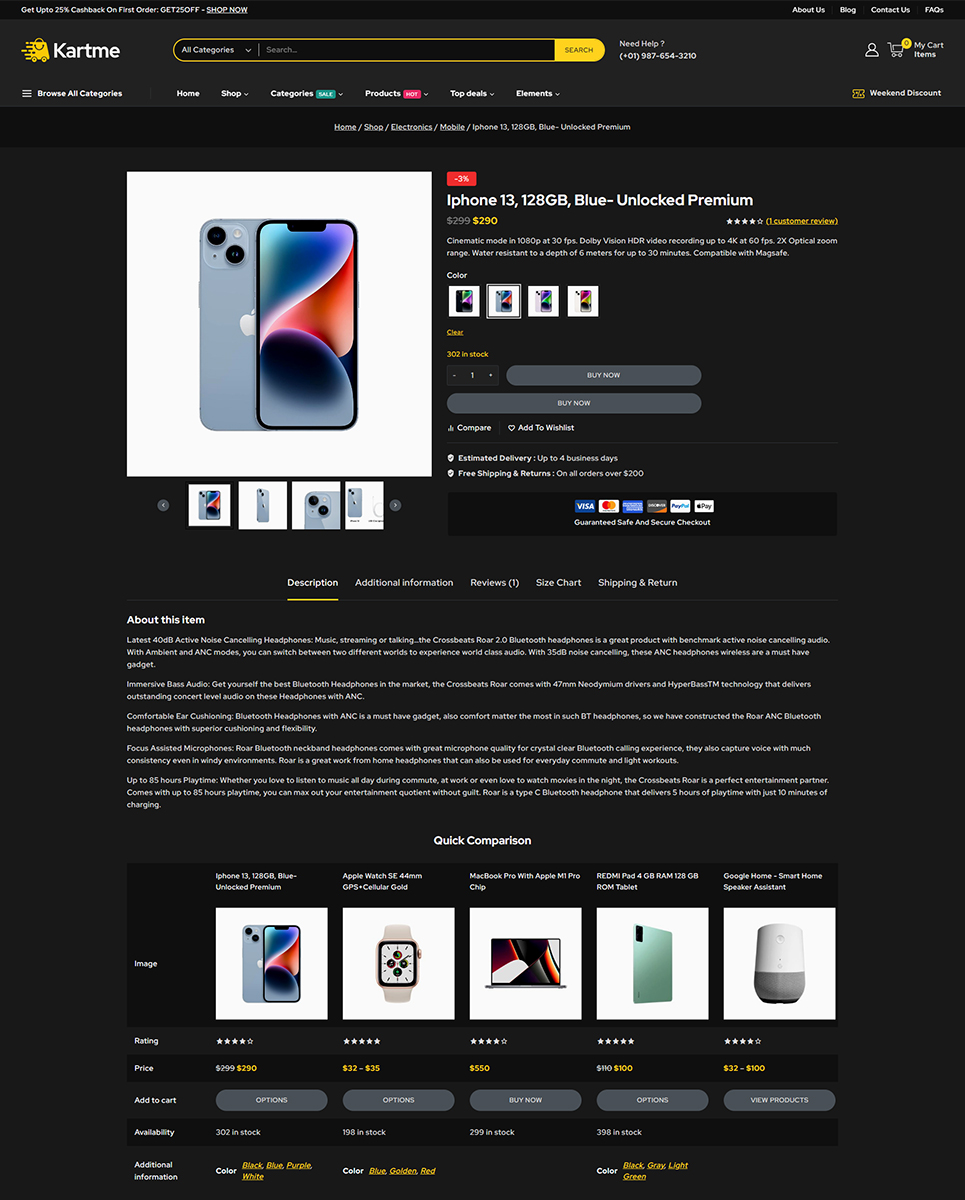Expand the Top deals menu dropdown

pos(472,94)
